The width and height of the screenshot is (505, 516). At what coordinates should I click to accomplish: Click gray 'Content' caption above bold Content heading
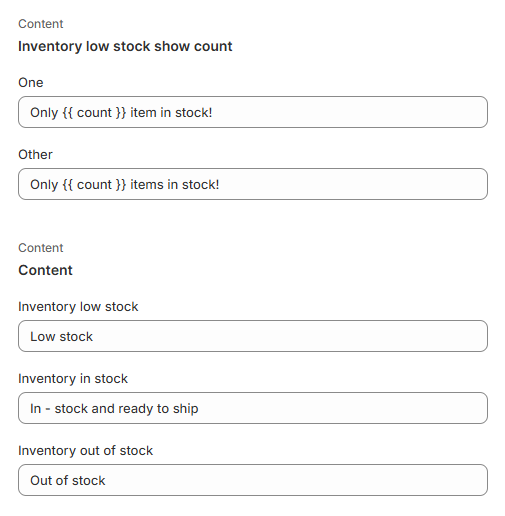(41, 248)
